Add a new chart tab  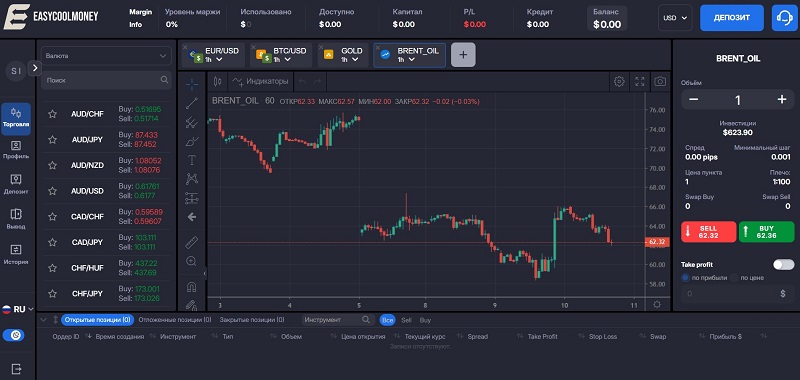[463, 55]
